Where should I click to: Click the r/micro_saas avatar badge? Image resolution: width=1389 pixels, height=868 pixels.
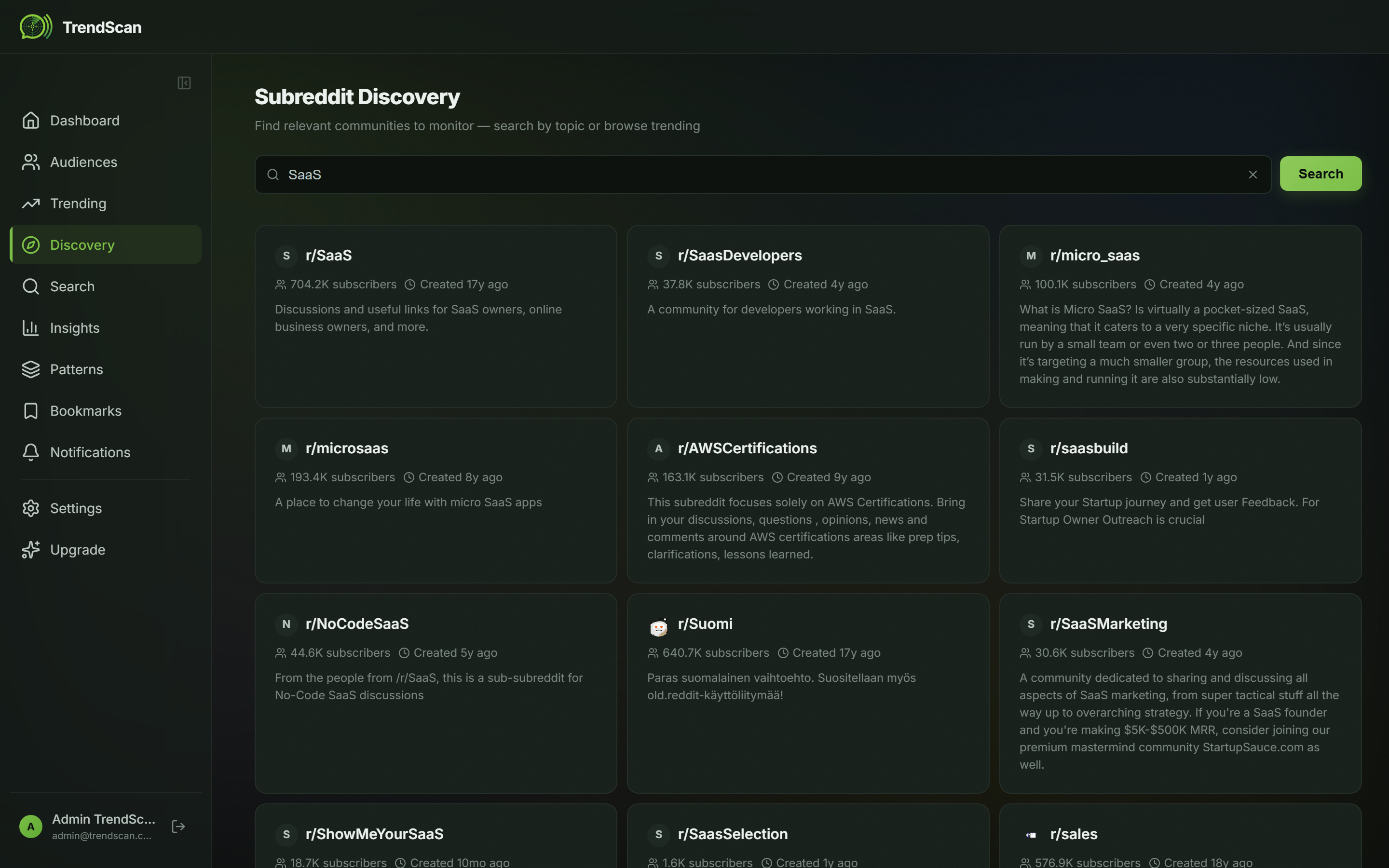click(1031, 256)
